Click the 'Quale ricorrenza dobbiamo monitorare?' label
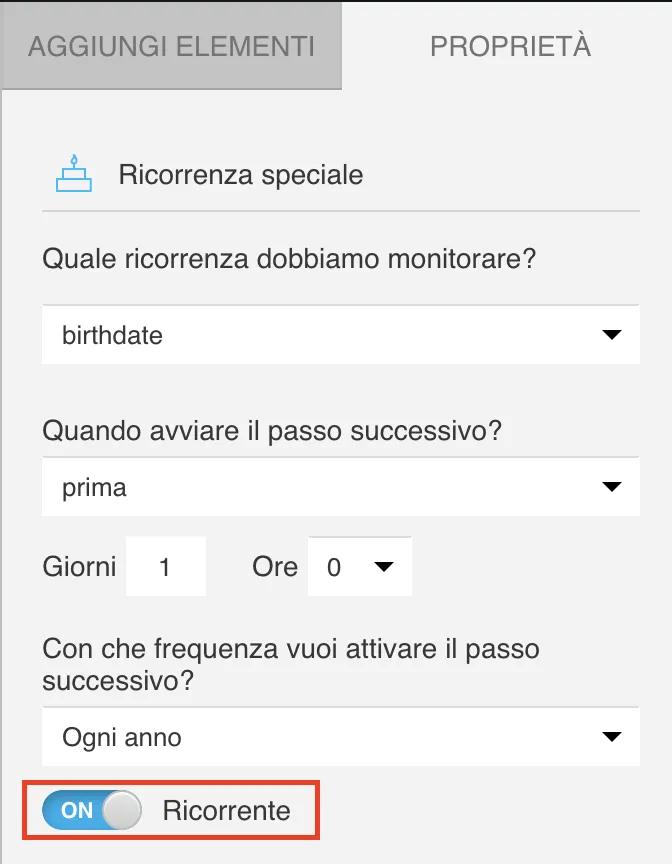 (x=289, y=259)
